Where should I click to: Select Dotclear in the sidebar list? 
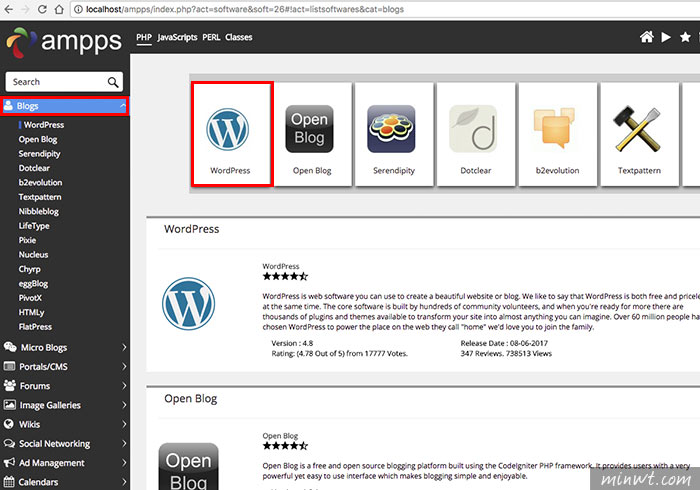tap(34, 168)
